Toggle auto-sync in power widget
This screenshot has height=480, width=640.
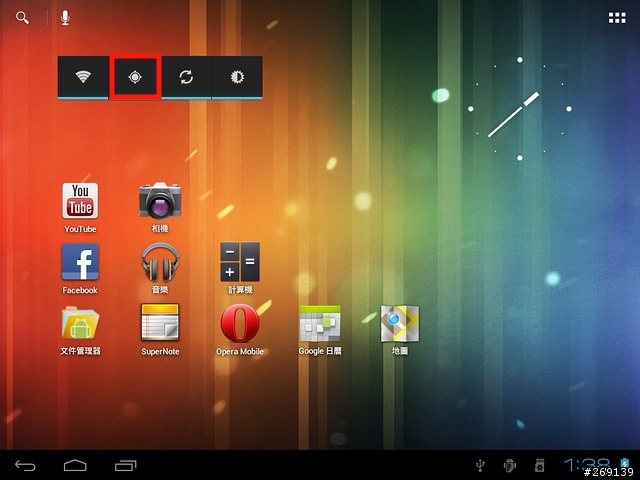186,77
